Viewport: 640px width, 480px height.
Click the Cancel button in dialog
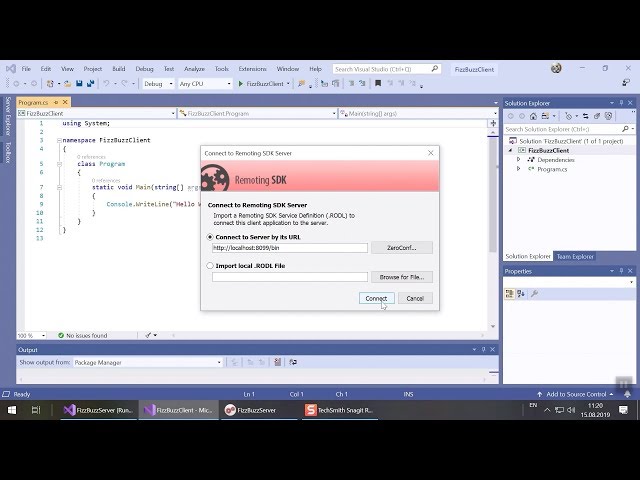pyautogui.click(x=415, y=298)
